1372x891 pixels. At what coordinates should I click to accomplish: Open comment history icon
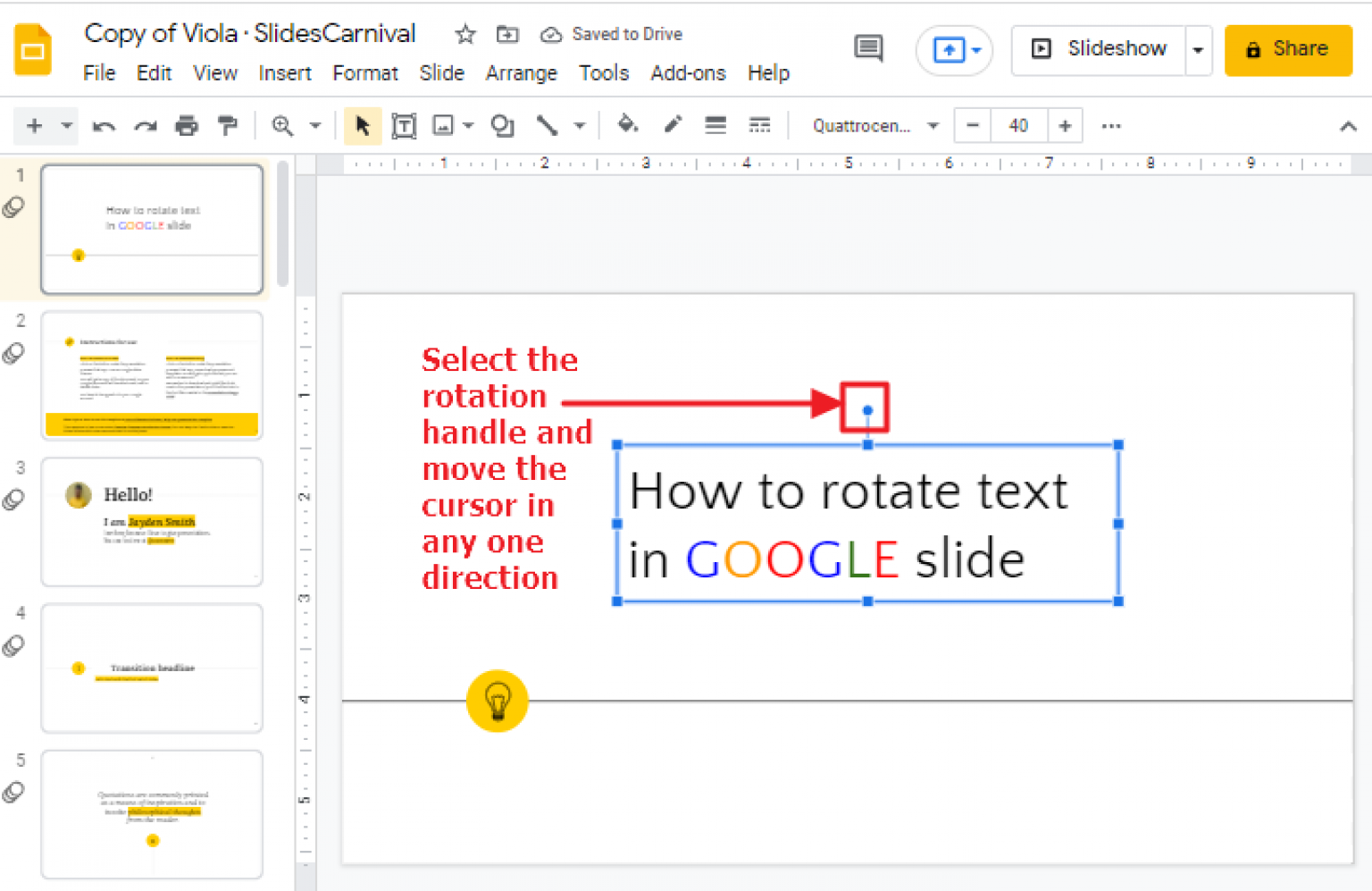tap(868, 48)
